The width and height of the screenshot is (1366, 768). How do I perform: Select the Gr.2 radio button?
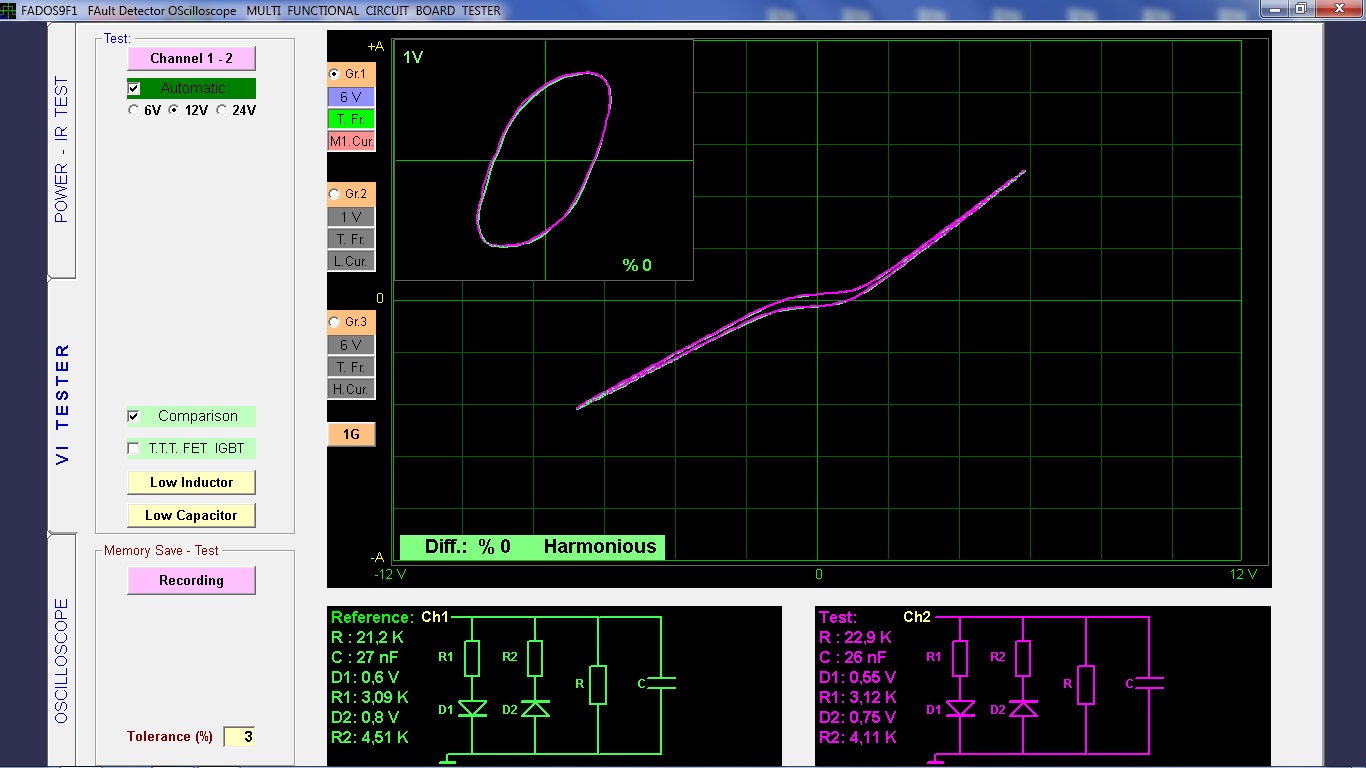pos(335,194)
